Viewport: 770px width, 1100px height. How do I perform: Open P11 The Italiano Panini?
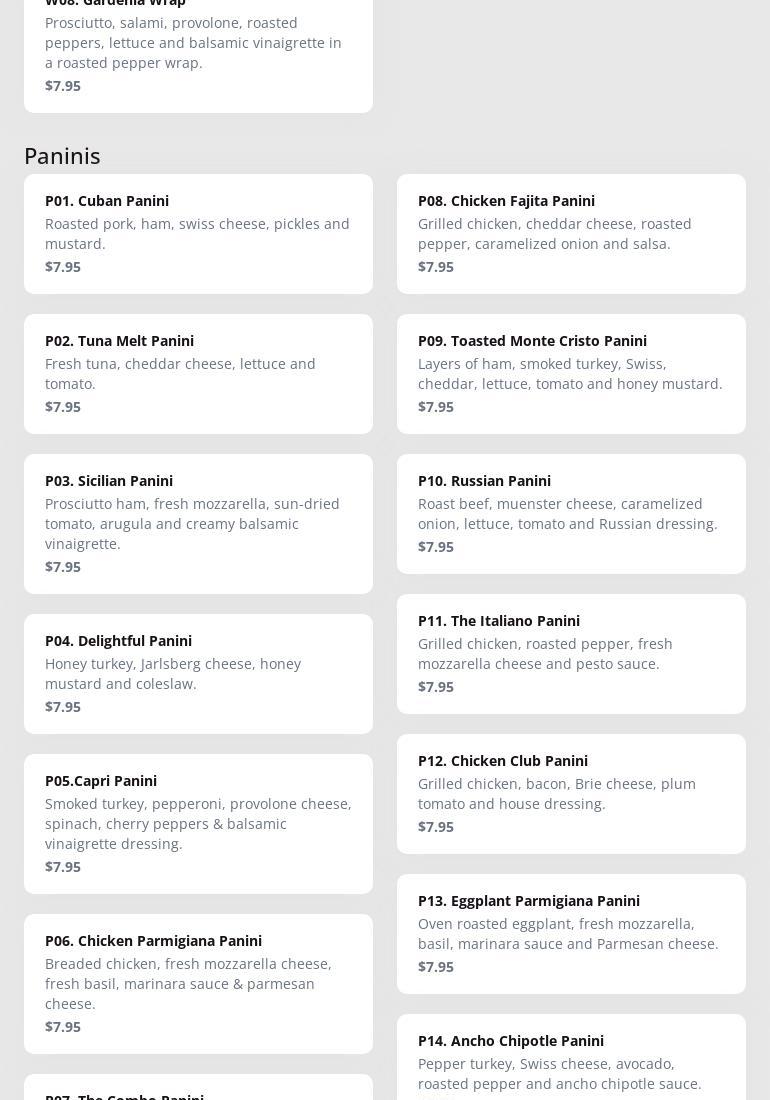coord(571,653)
